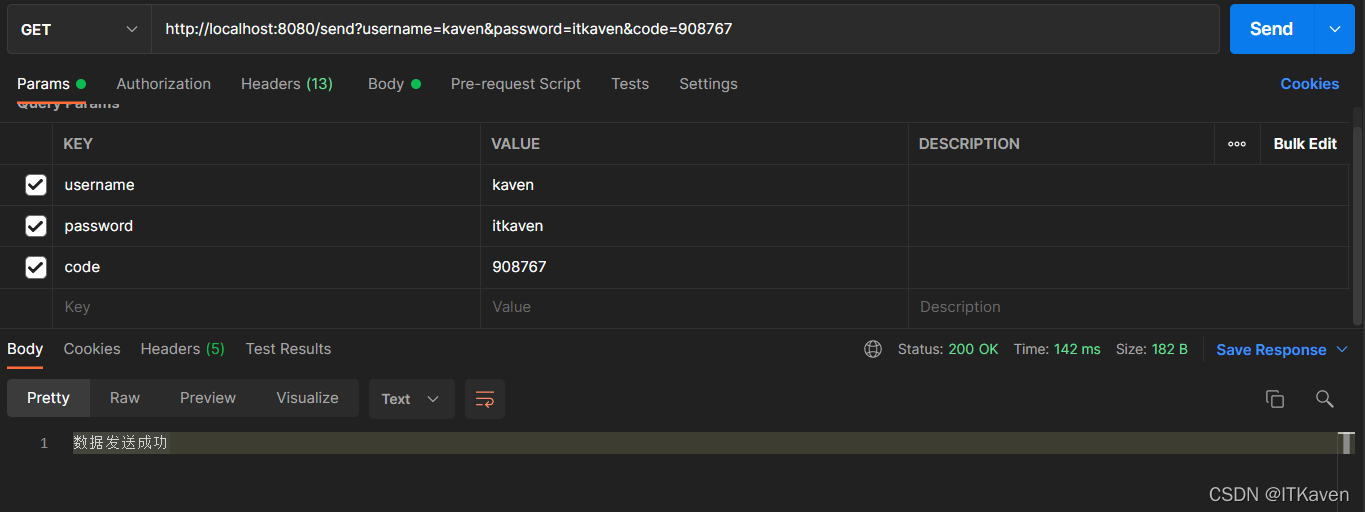This screenshot has width=1365, height=512.
Task: Click the empty Value placeholder field
Action: (x=694, y=307)
